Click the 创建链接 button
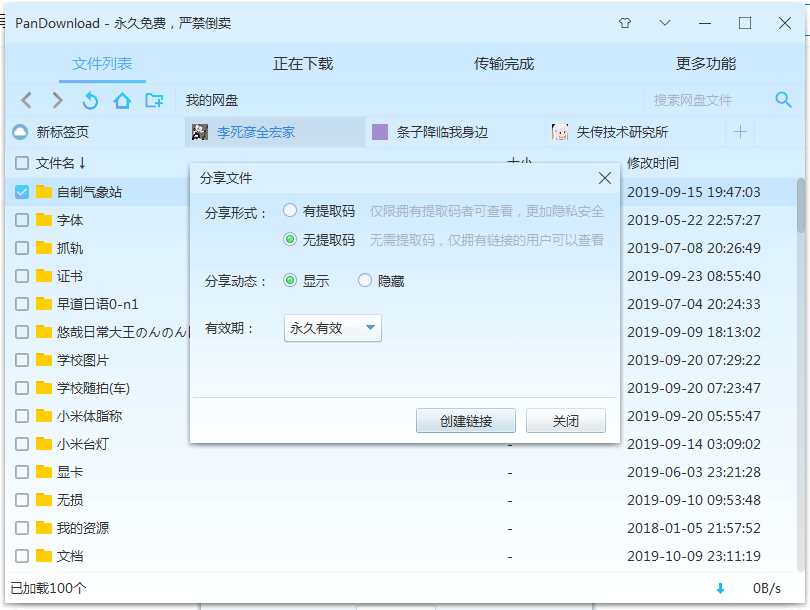Viewport: 810px width, 610px height. [464, 420]
